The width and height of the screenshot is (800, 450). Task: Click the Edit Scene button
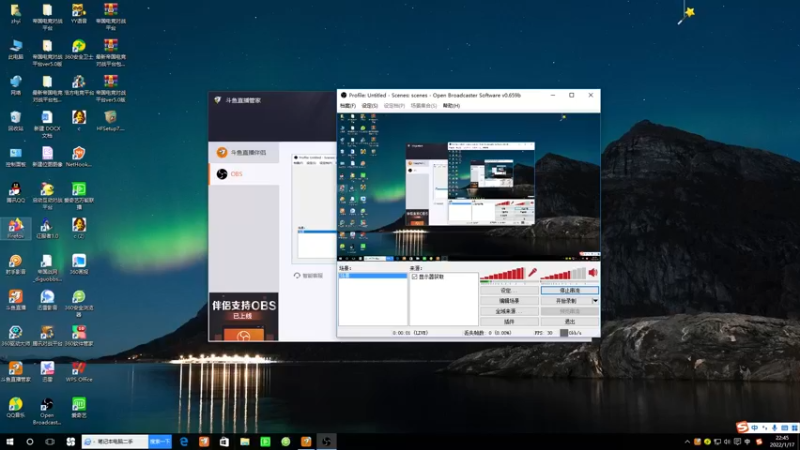(509, 301)
